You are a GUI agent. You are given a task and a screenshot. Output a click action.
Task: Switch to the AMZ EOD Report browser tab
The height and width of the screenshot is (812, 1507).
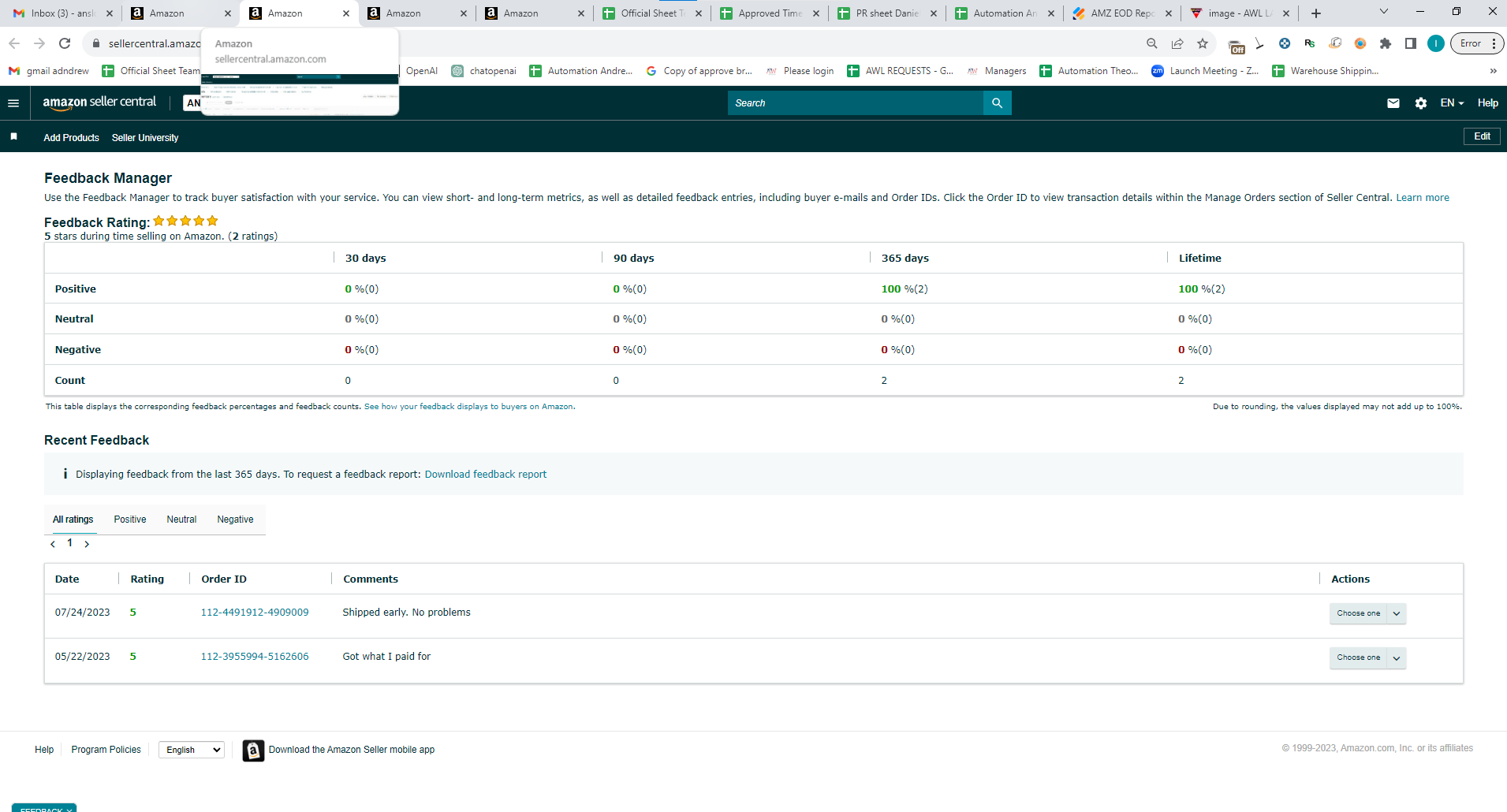pyautogui.click(x=1121, y=13)
